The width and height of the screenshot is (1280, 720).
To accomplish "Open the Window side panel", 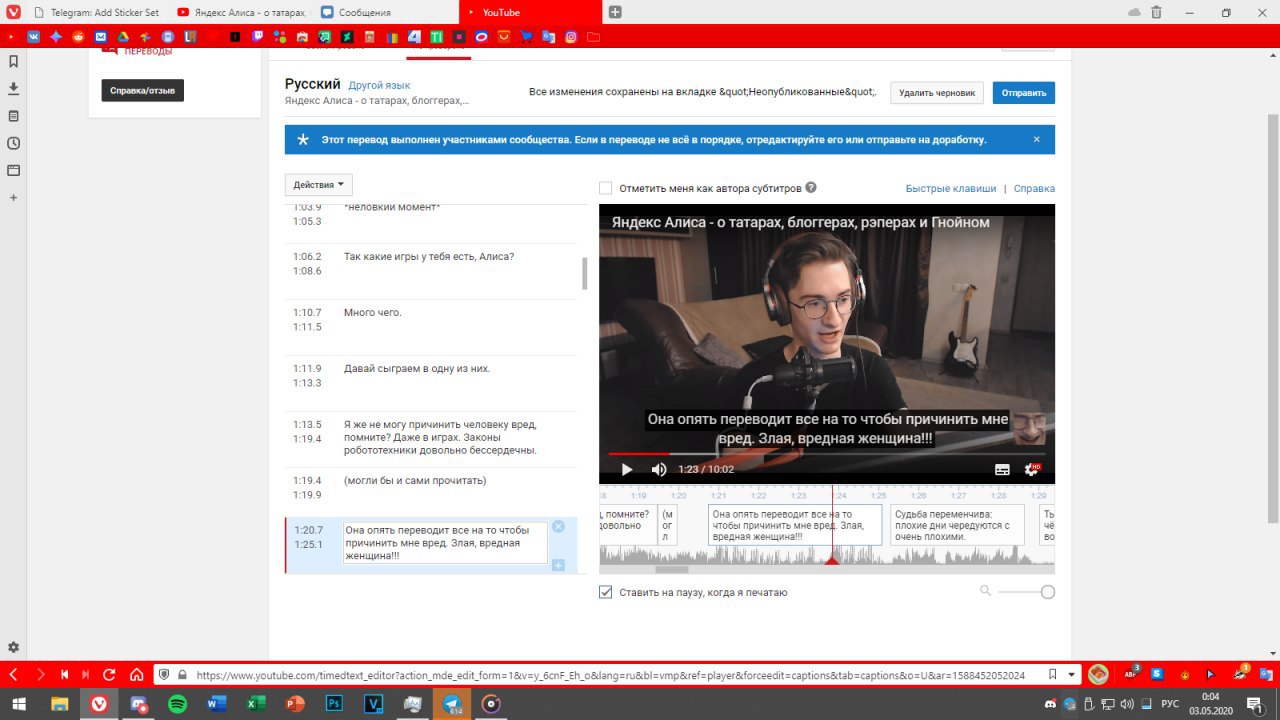I will tap(13, 170).
